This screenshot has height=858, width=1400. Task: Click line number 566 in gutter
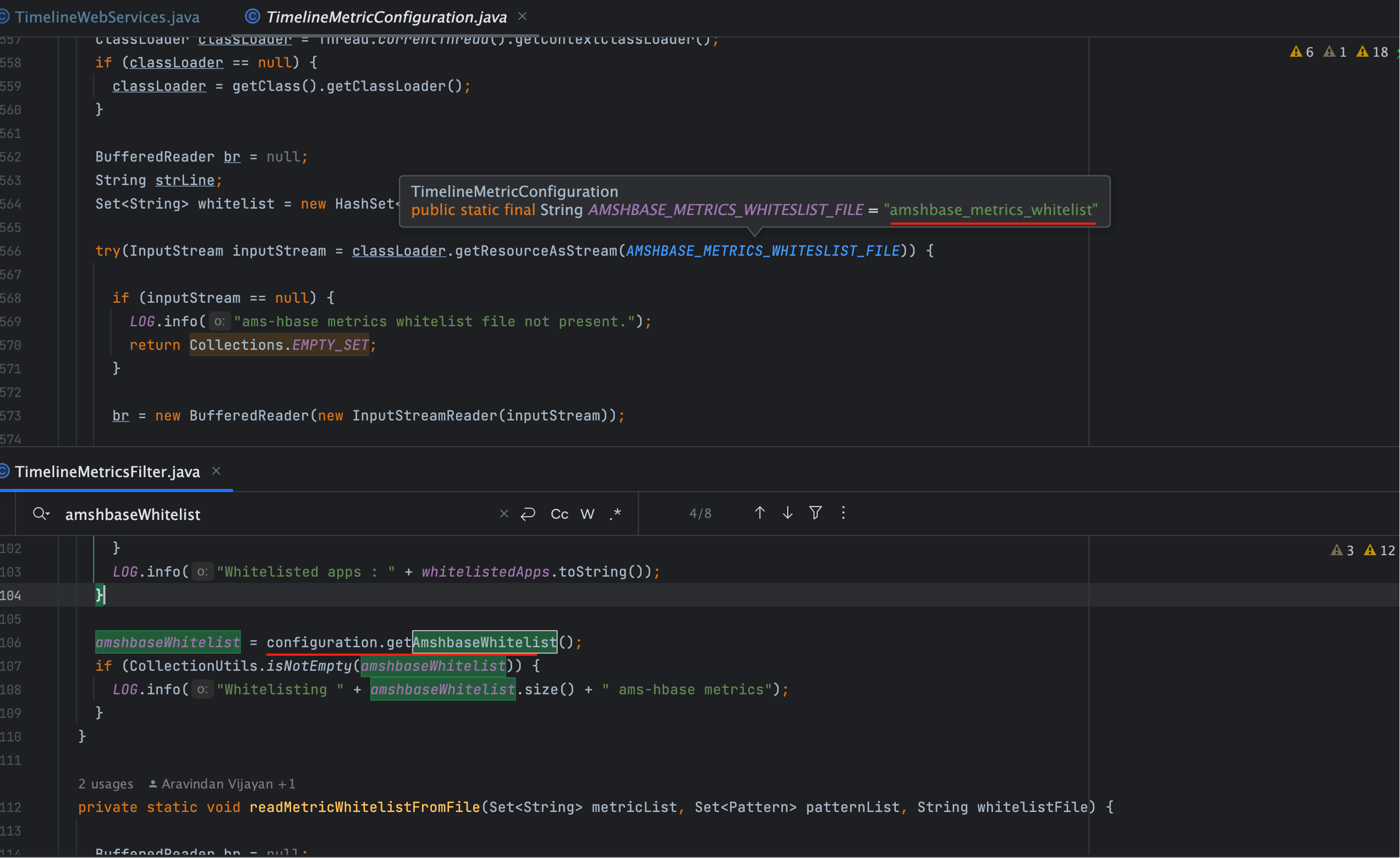pyautogui.click(x=11, y=251)
